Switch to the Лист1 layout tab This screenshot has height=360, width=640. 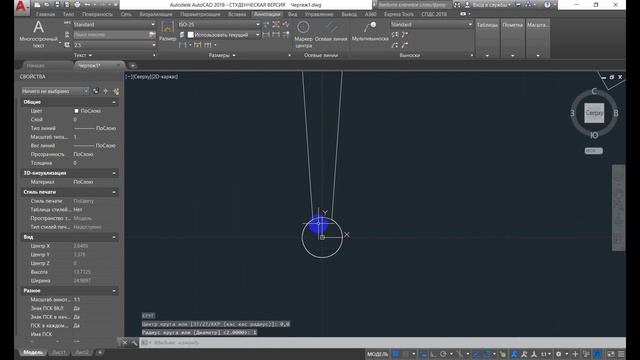click(59, 352)
